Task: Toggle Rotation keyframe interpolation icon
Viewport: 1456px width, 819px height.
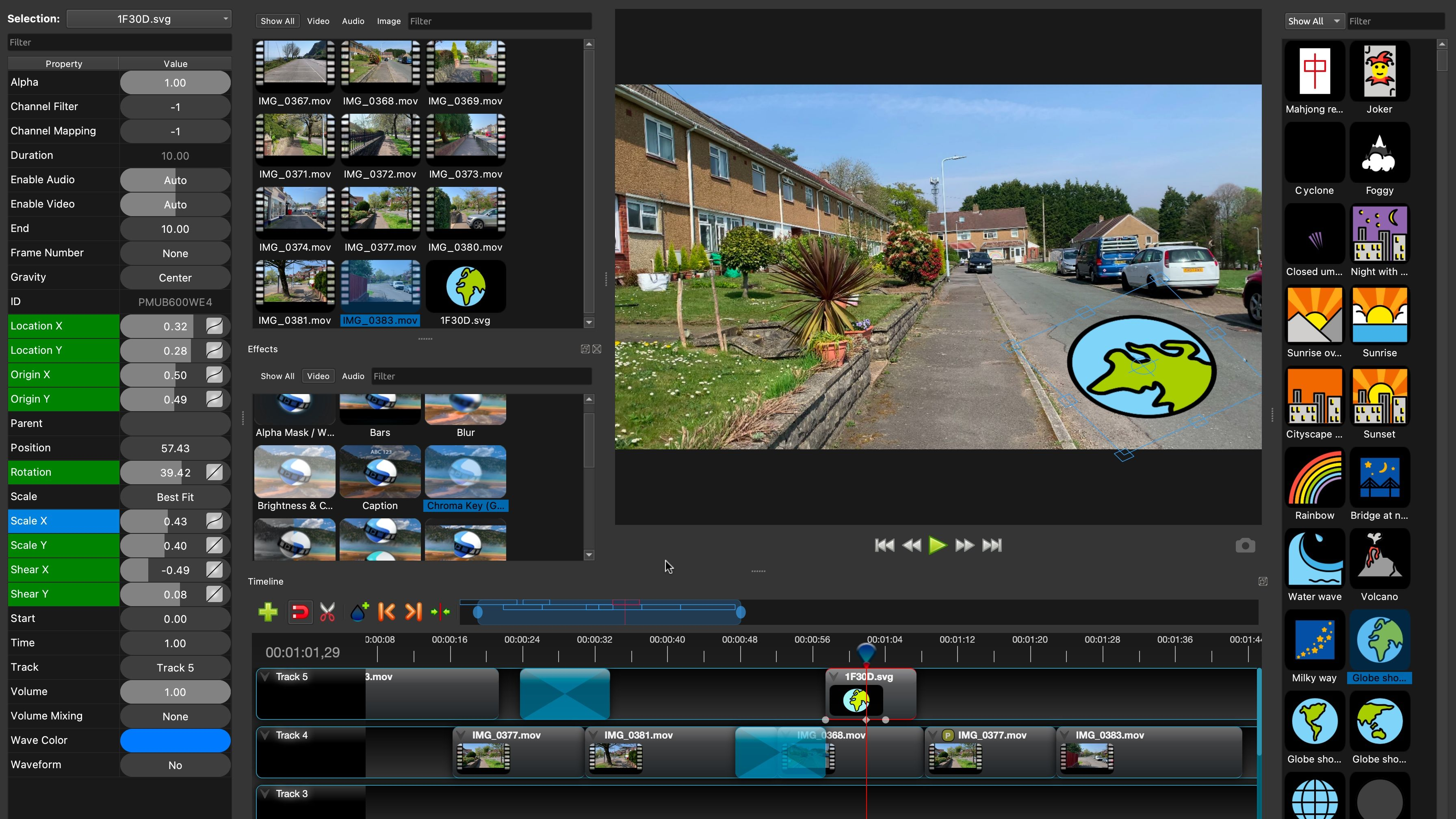Action: (x=214, y=472)
